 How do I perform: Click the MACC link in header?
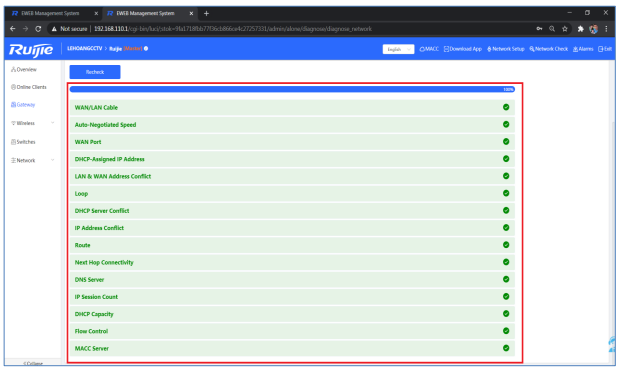(429, 49)
